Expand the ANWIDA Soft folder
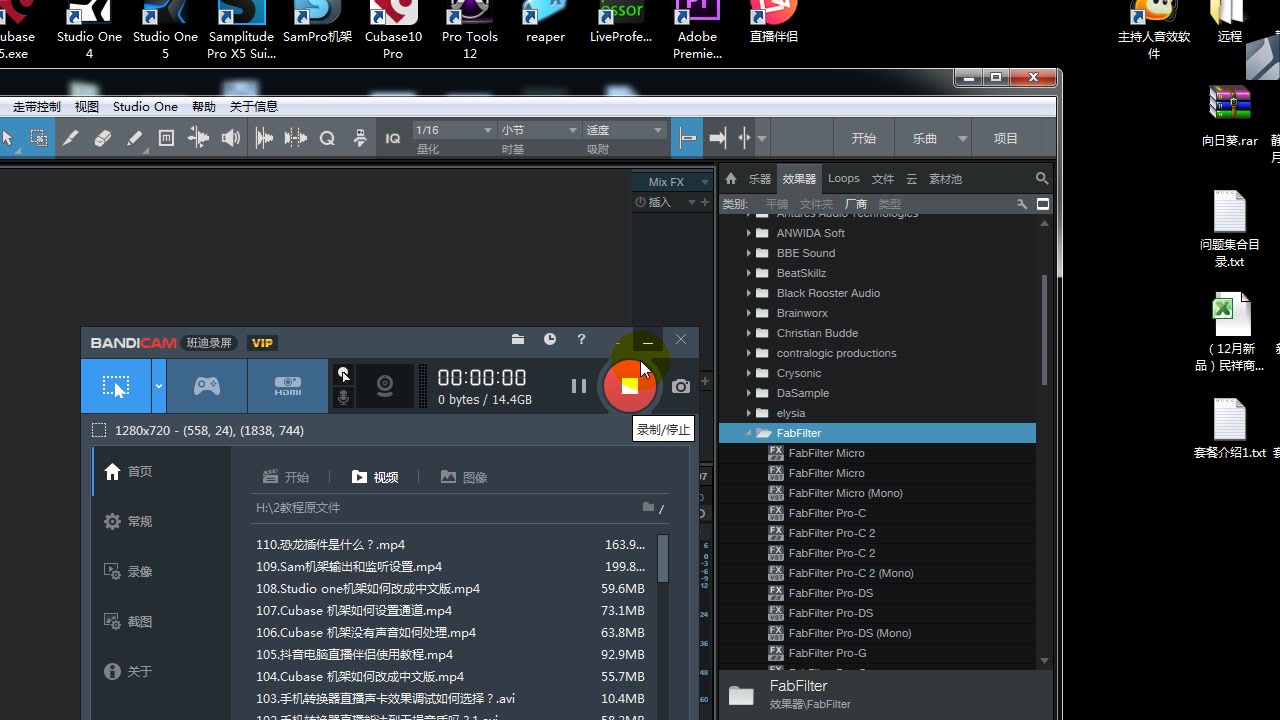This screenshot has width=1280, height=720. pos(748,233)
